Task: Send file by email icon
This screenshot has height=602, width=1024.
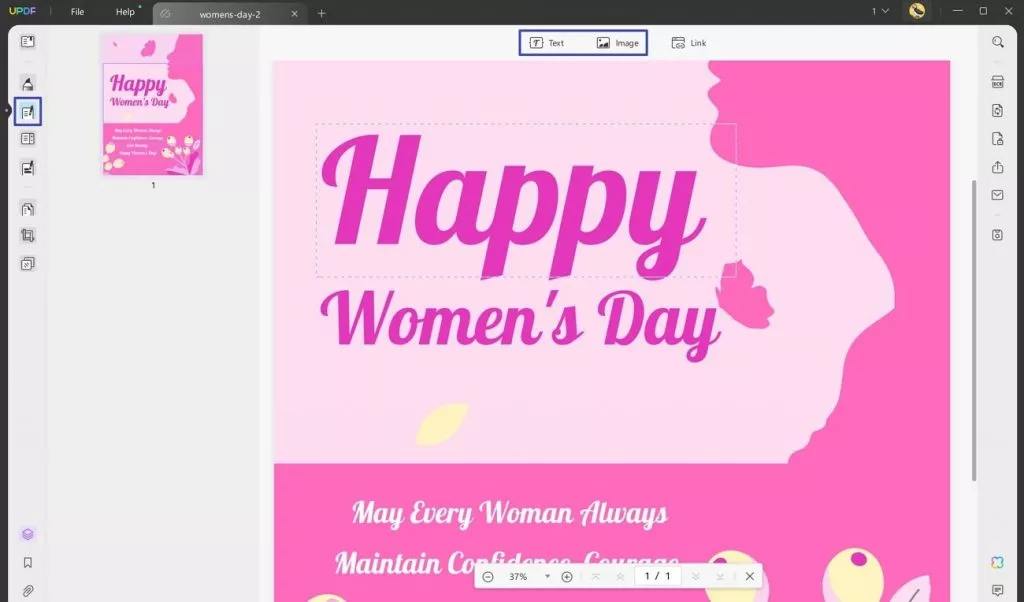Action: (x=997, y=195)
